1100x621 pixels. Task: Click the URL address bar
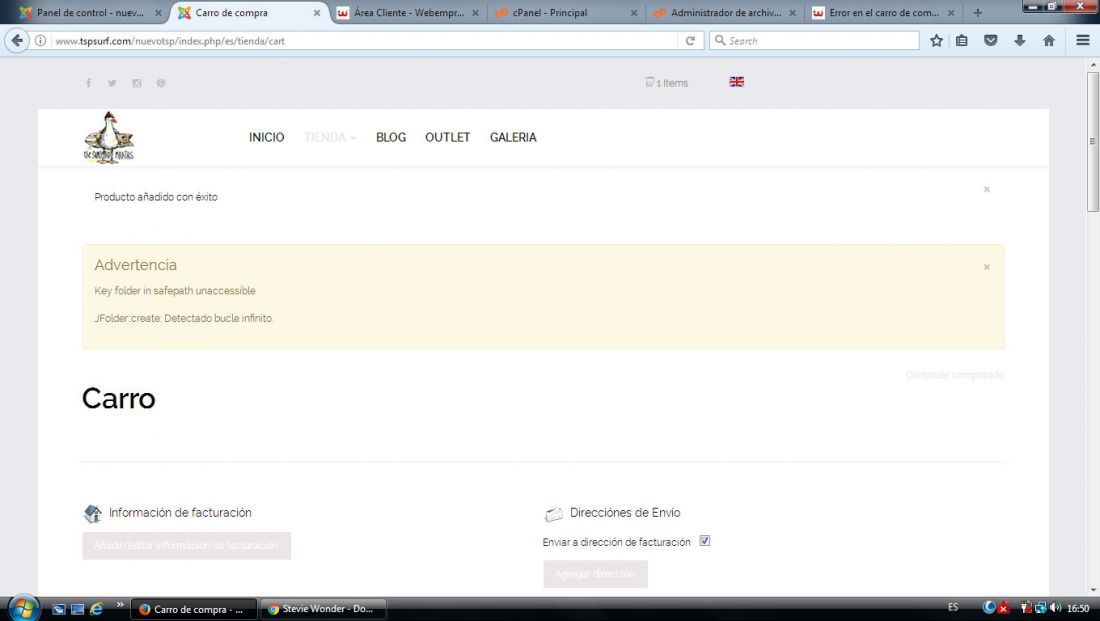tap(365, 41)
